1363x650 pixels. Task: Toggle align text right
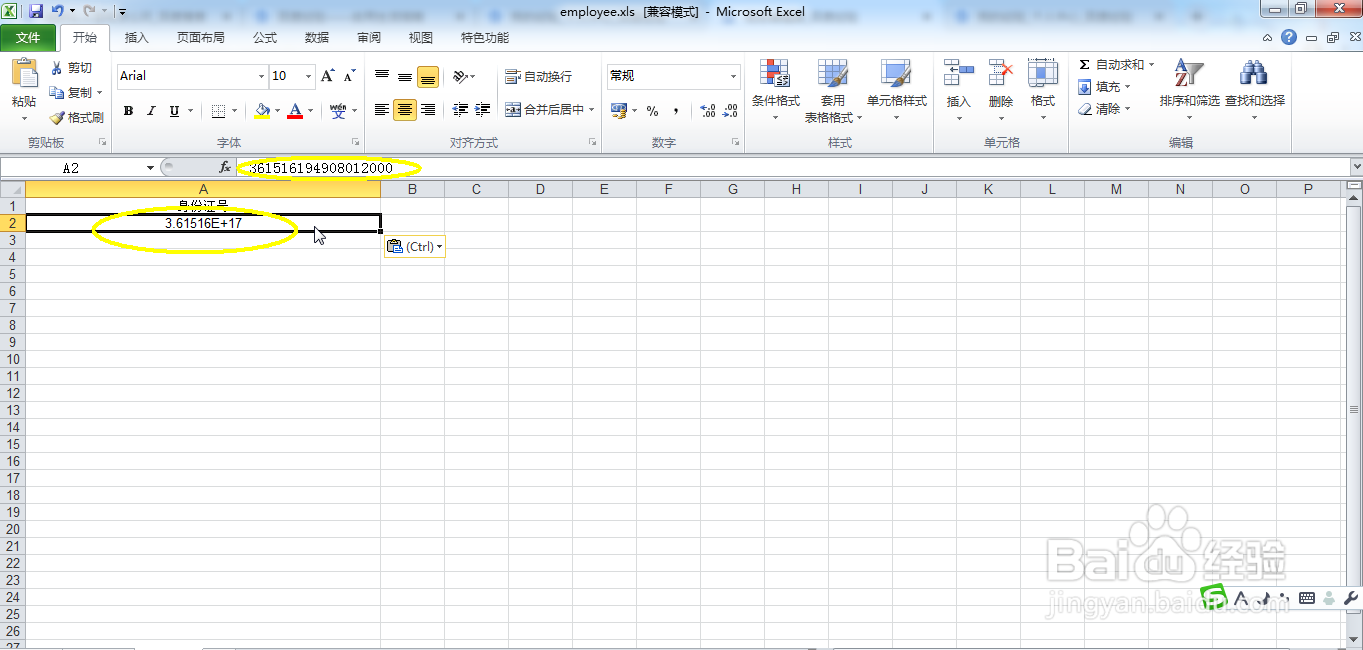pos(428,110)
